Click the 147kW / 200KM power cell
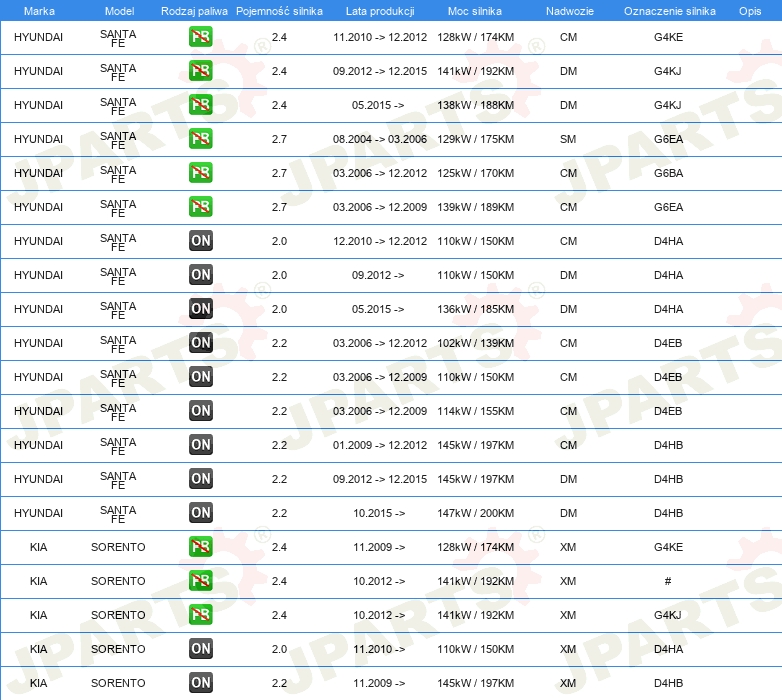The width and height of the screenshot is (782, 700). 475,513
